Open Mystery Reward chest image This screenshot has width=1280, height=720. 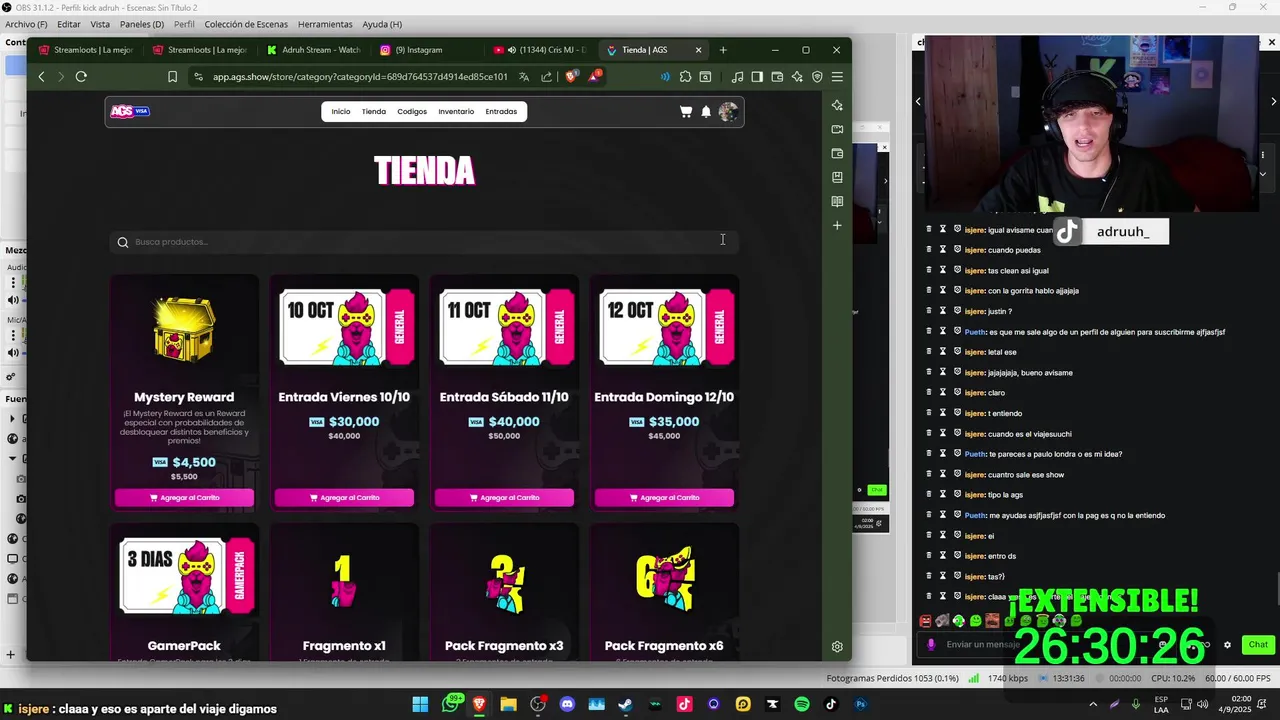coord(184,328)
